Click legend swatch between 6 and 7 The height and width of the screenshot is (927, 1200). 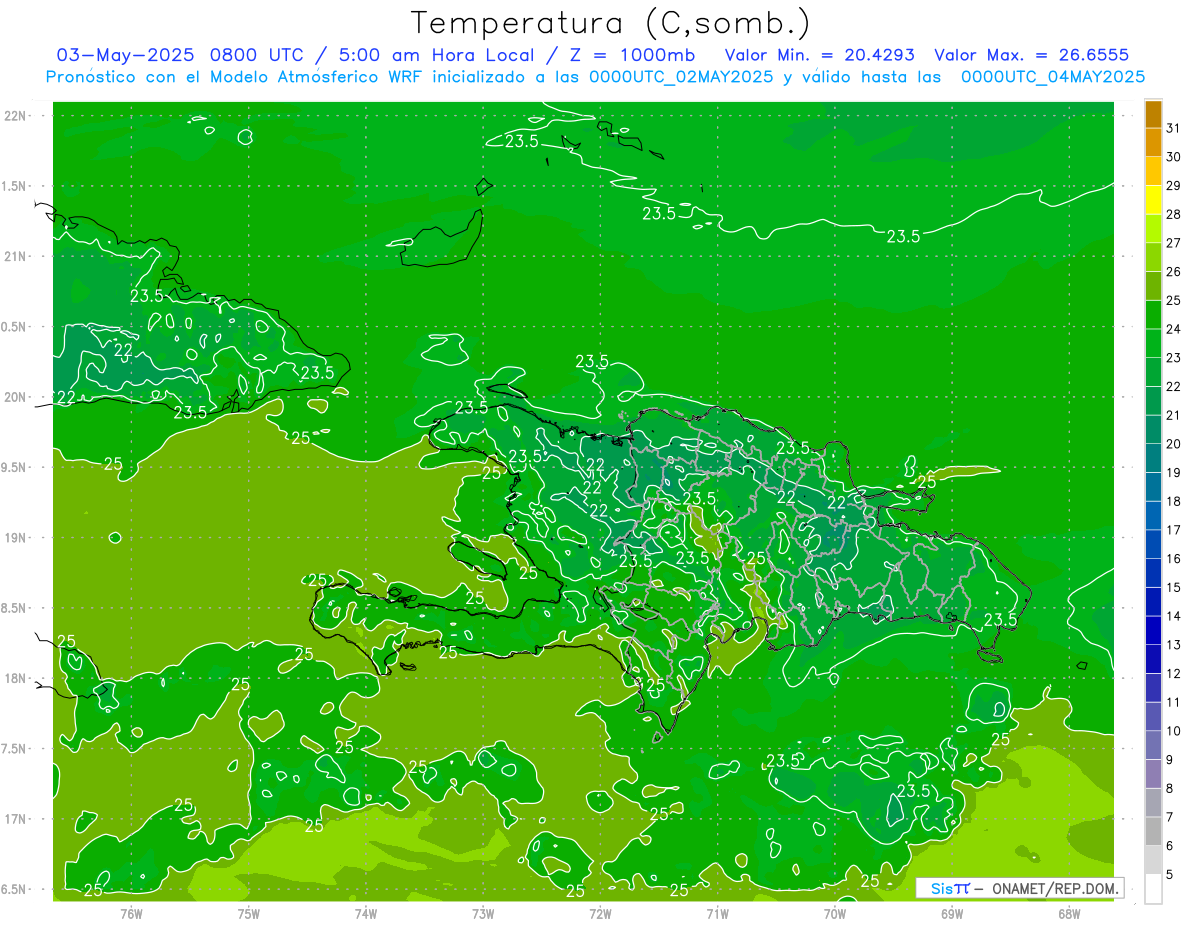(x=1154, y=831)
